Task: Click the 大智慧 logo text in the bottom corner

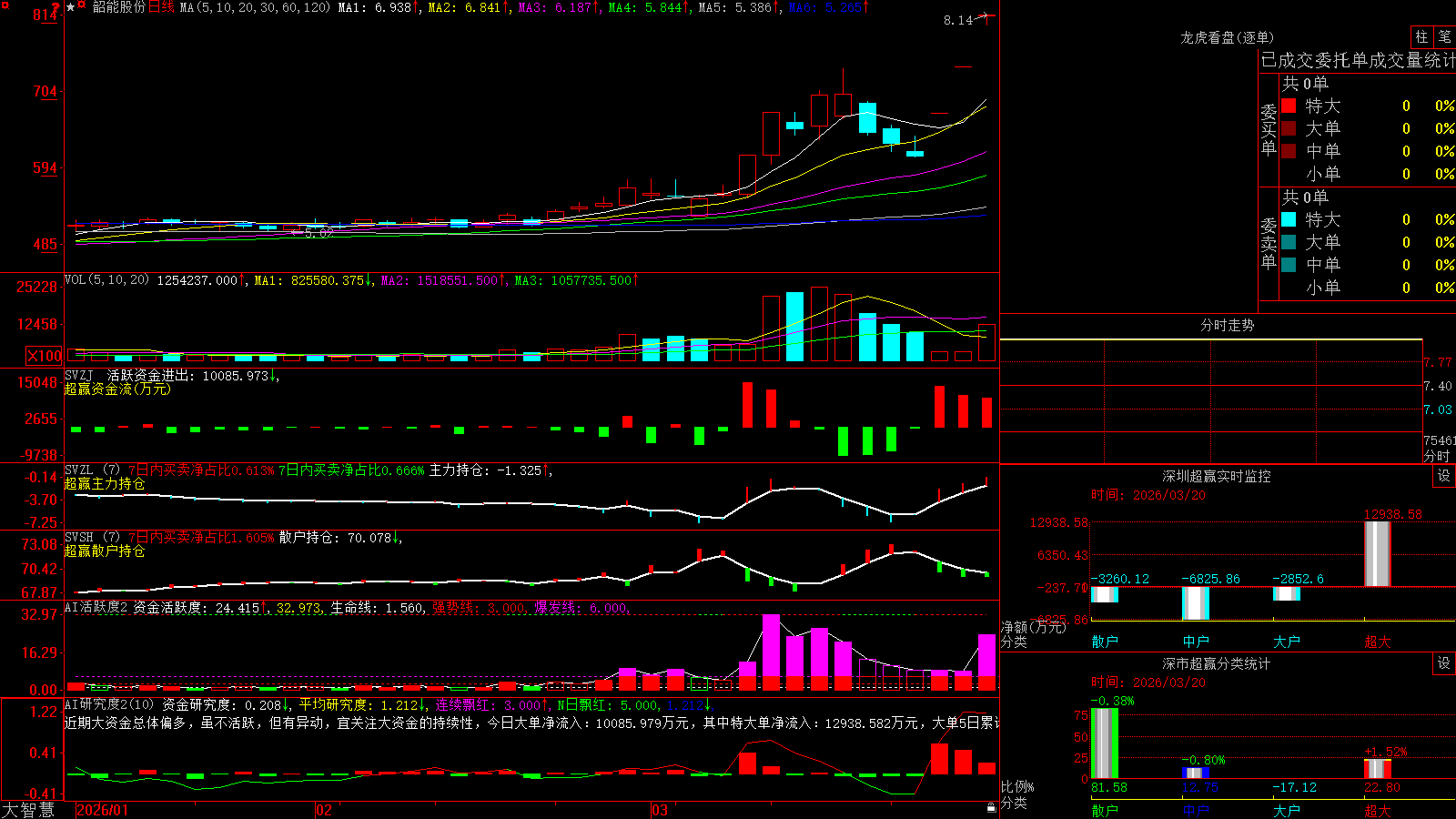Action: coord(28,810)
